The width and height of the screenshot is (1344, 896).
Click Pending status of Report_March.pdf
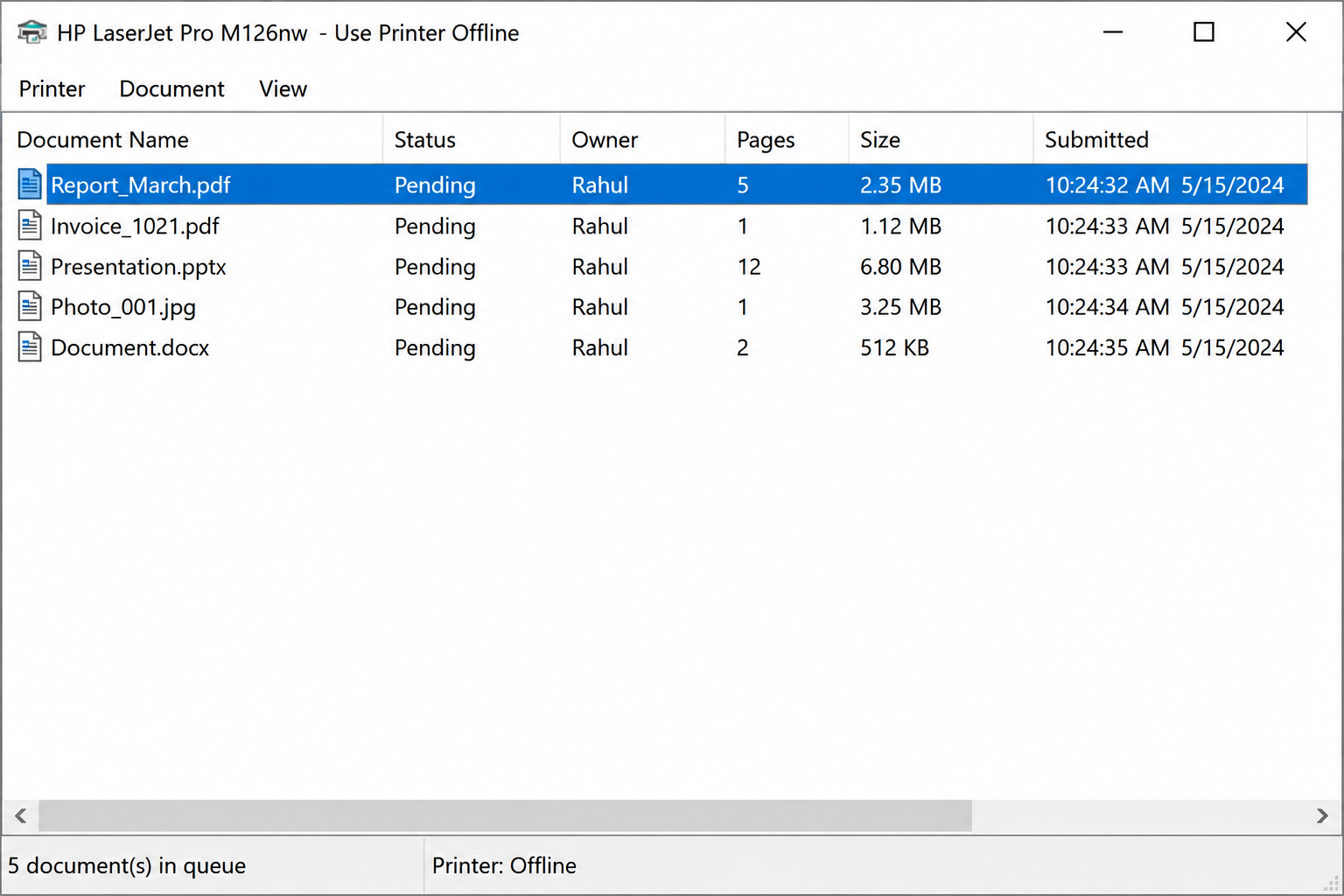(435, 185)
